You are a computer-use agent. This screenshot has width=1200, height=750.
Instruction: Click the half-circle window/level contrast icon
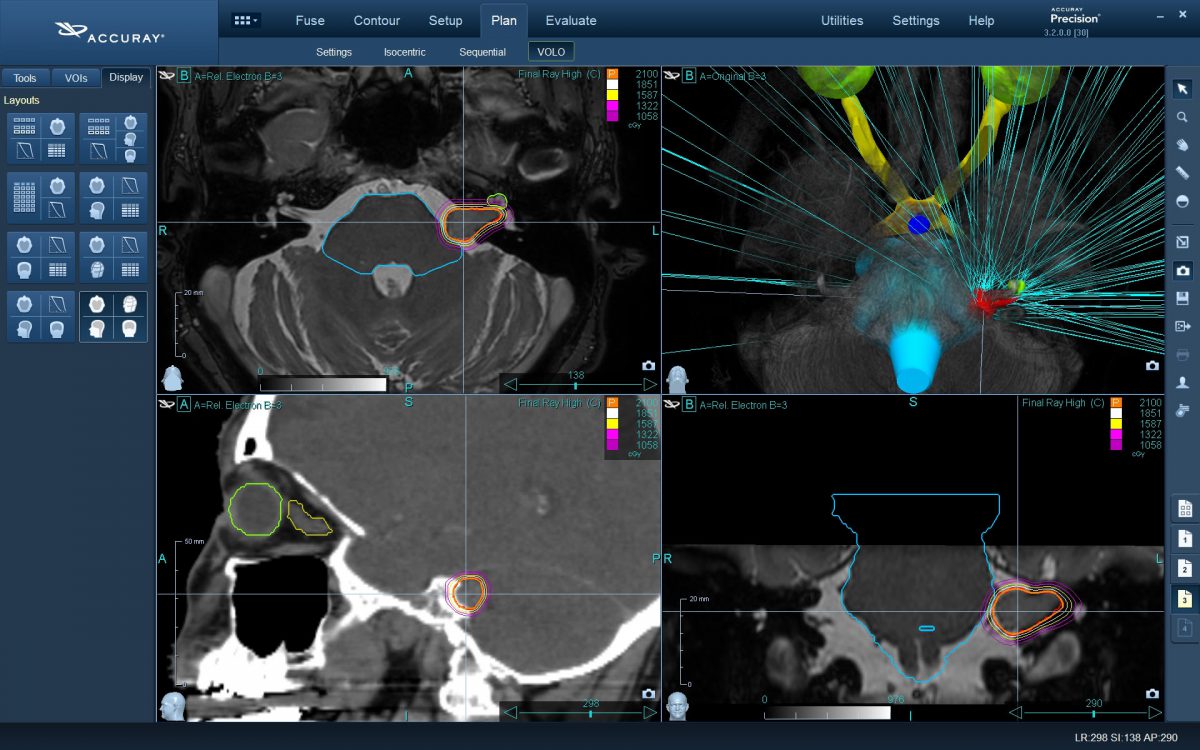pos(1182,201)
